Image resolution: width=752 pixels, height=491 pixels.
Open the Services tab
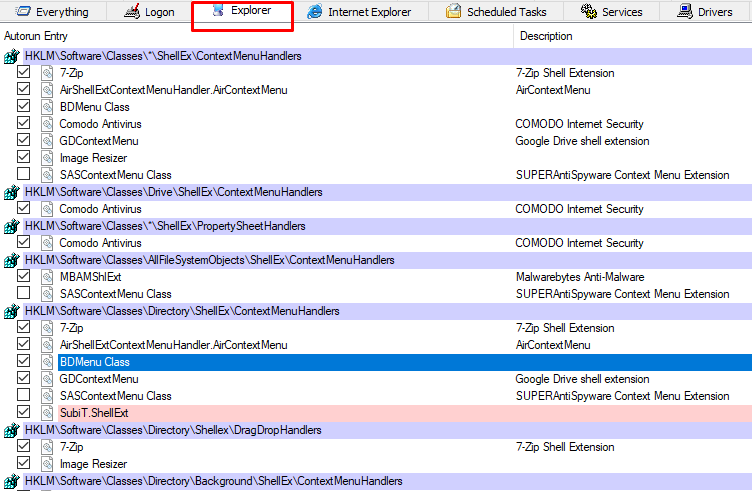point(611,12)
